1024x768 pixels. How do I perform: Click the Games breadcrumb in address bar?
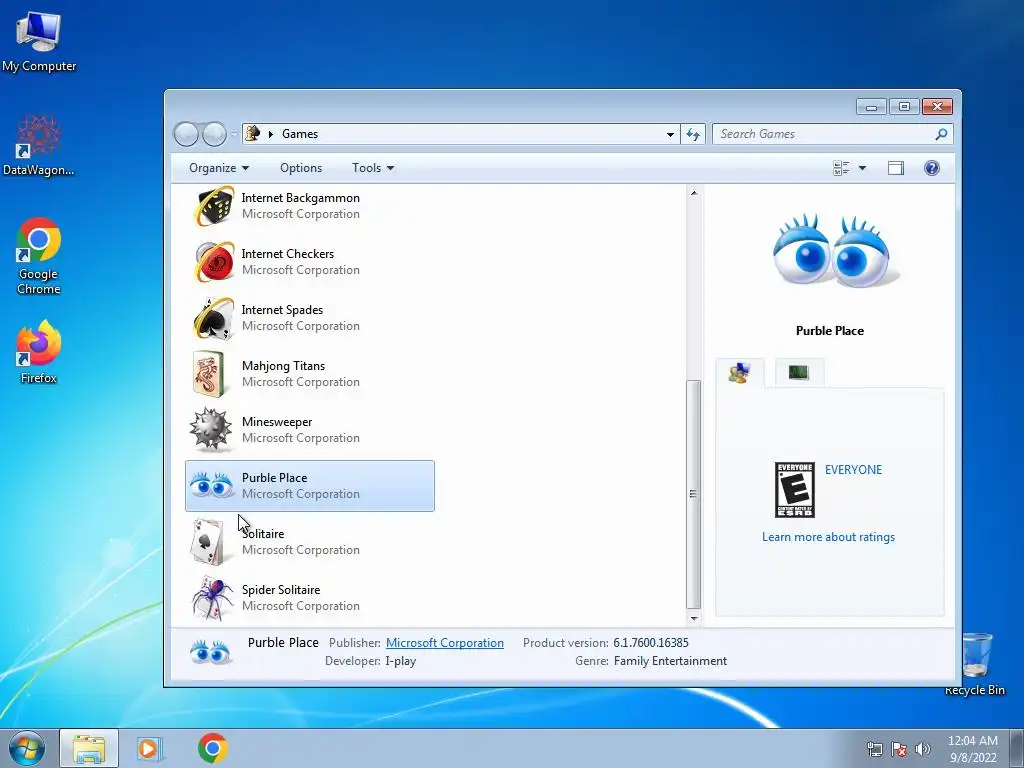[x=300, y=134]
